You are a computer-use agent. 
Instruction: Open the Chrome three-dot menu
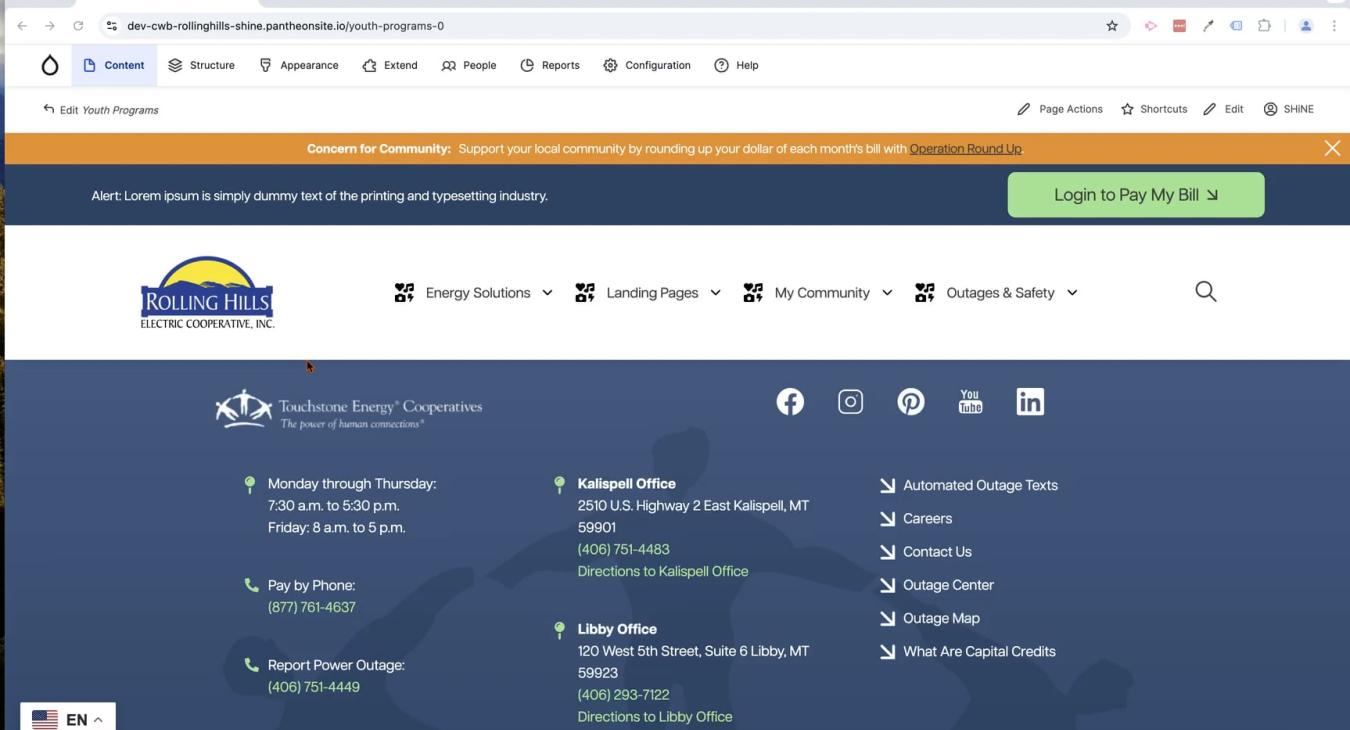pos(1334,26)
